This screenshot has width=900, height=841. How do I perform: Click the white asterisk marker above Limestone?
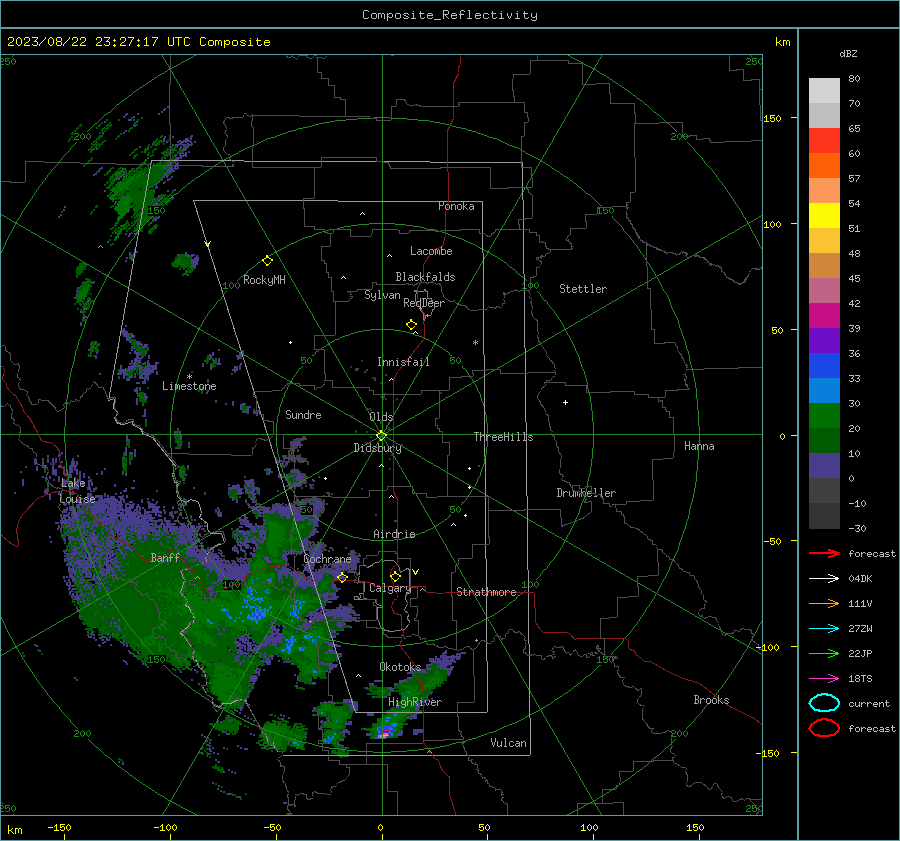(189, 377)
